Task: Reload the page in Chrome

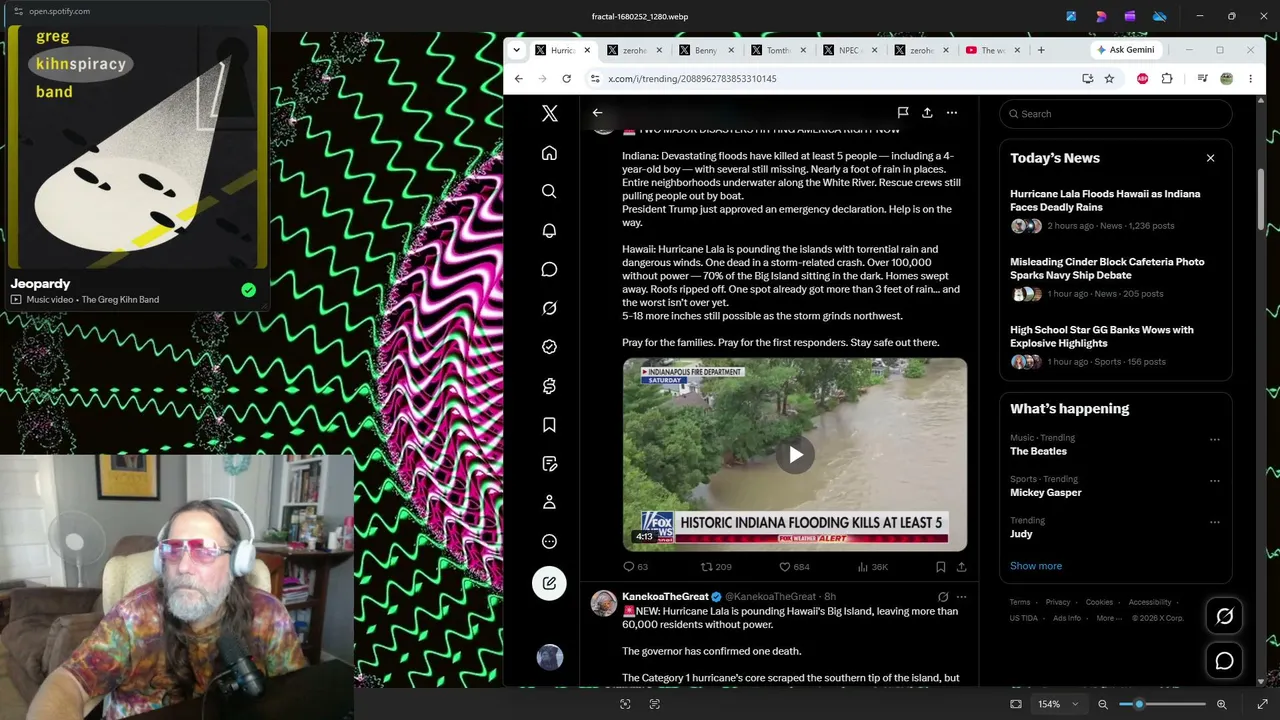Action: click(567, 78)
